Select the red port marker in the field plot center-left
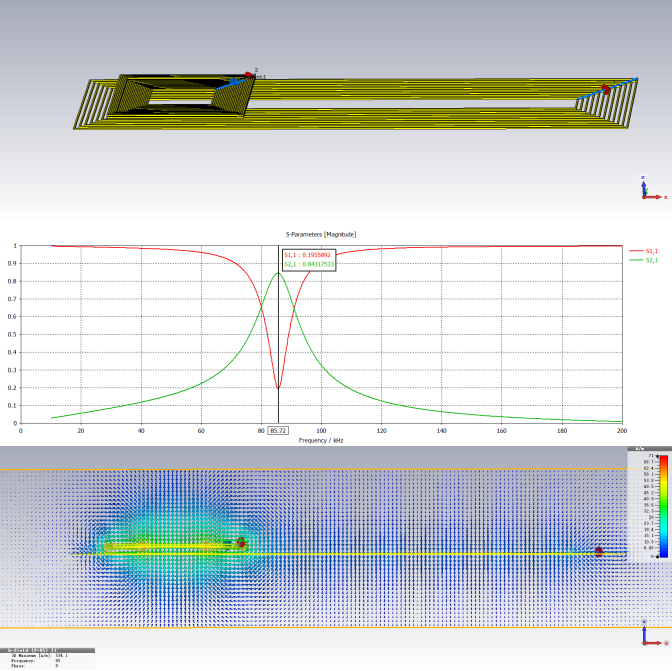 (241, 542)
